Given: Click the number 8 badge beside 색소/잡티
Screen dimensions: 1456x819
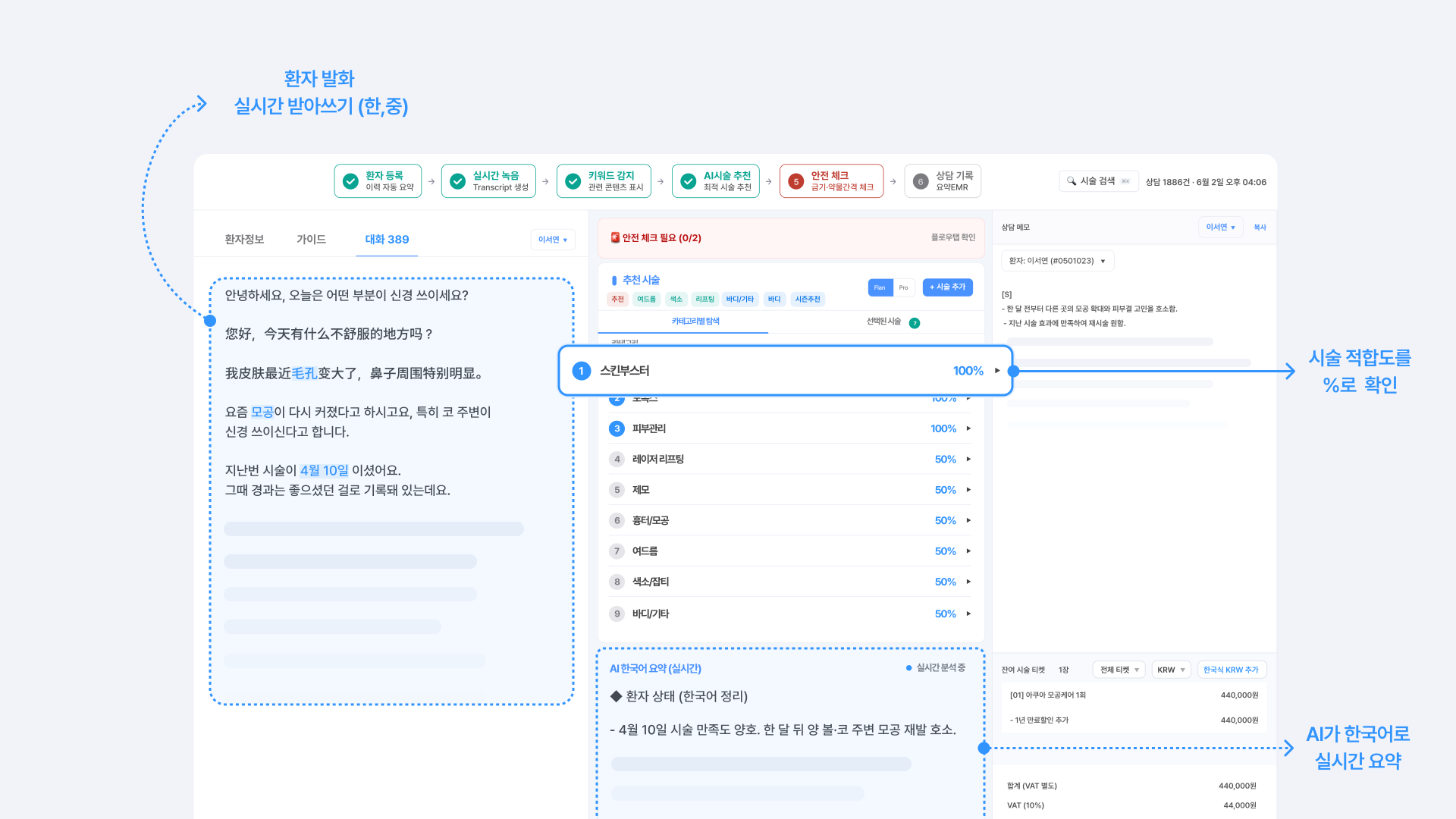Looking at the screenshot, I should pos(617,582).
